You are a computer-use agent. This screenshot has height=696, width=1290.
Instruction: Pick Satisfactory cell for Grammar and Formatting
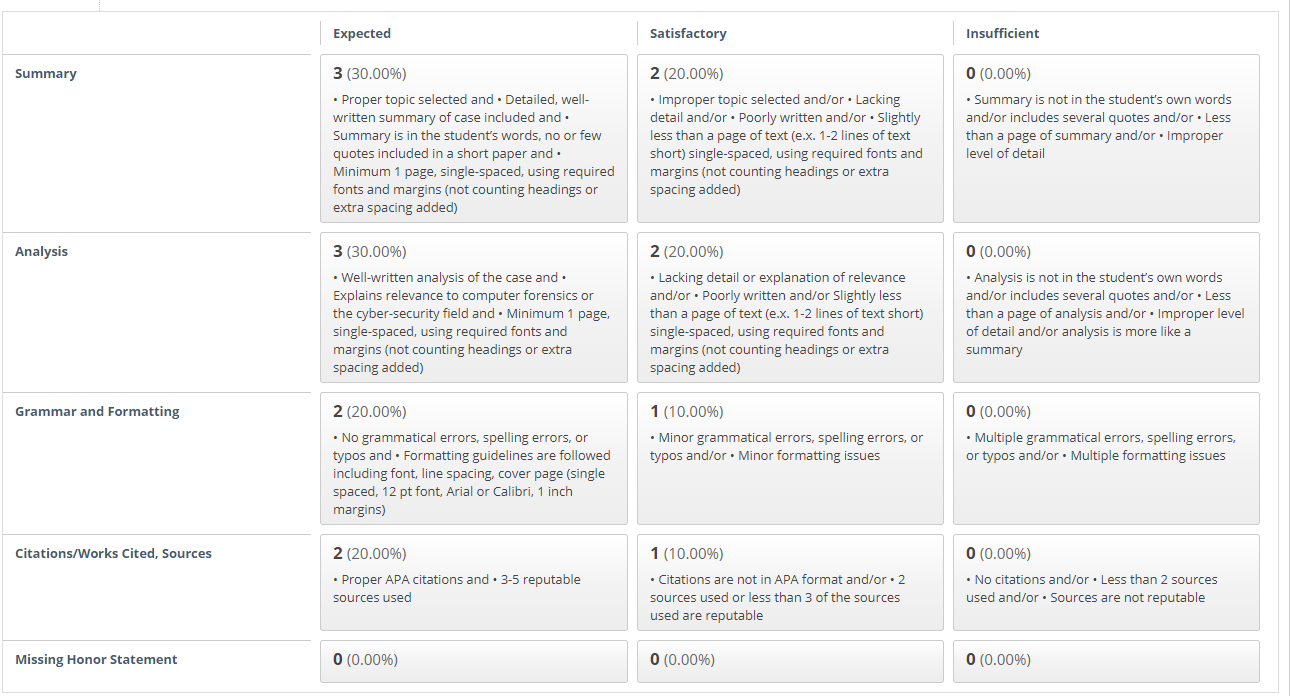[789, 458]
